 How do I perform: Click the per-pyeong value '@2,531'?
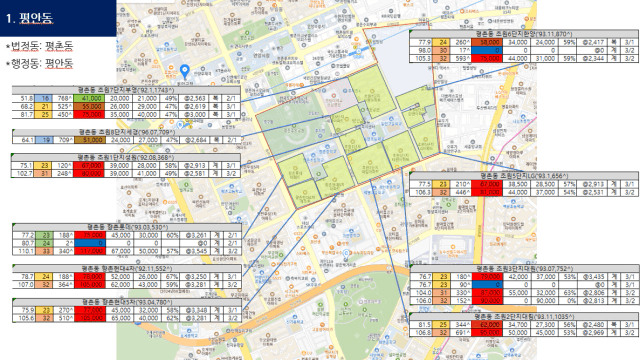pyautogui.click(x=592, y=192)
